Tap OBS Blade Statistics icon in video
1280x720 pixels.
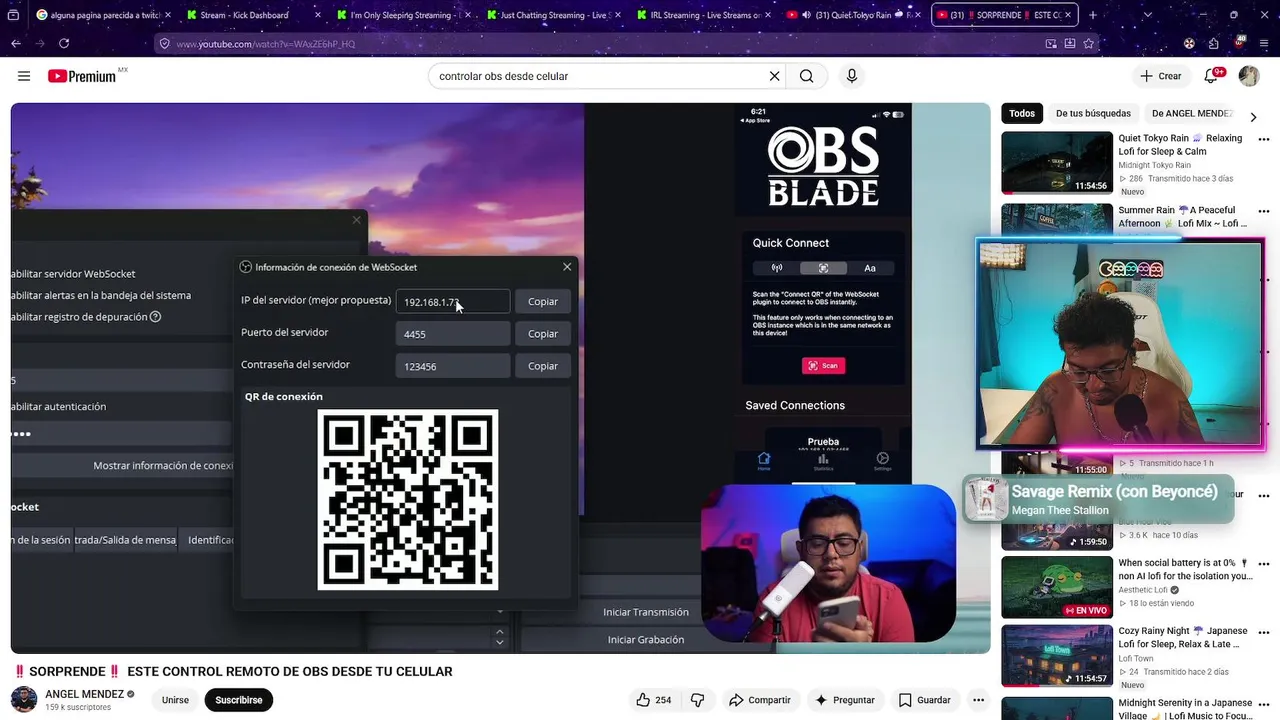[x=823, y=461]
